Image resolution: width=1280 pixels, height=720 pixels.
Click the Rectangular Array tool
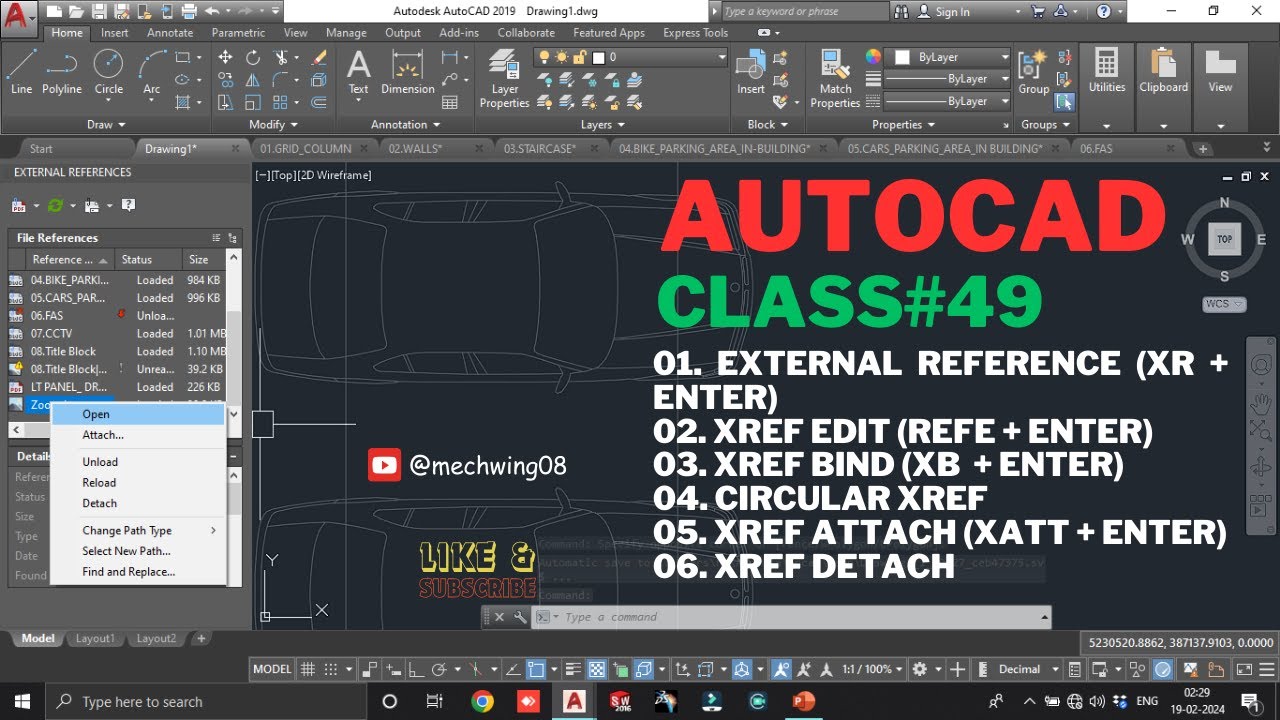tap(281, 102)
